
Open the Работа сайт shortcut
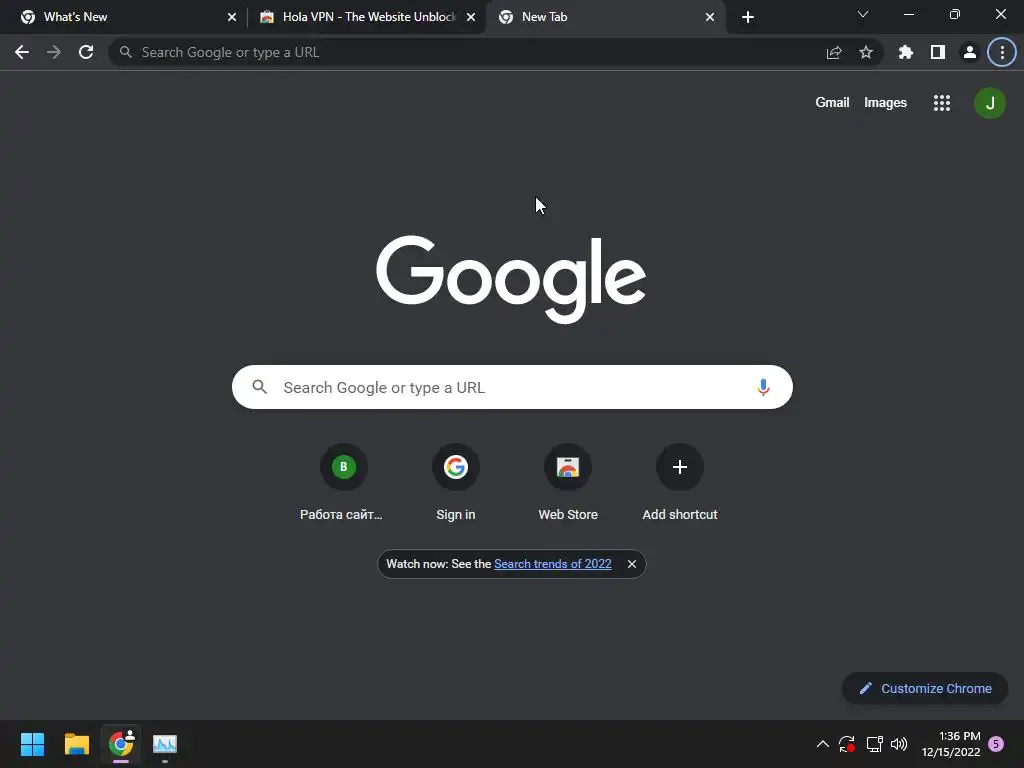click(342, 483)
